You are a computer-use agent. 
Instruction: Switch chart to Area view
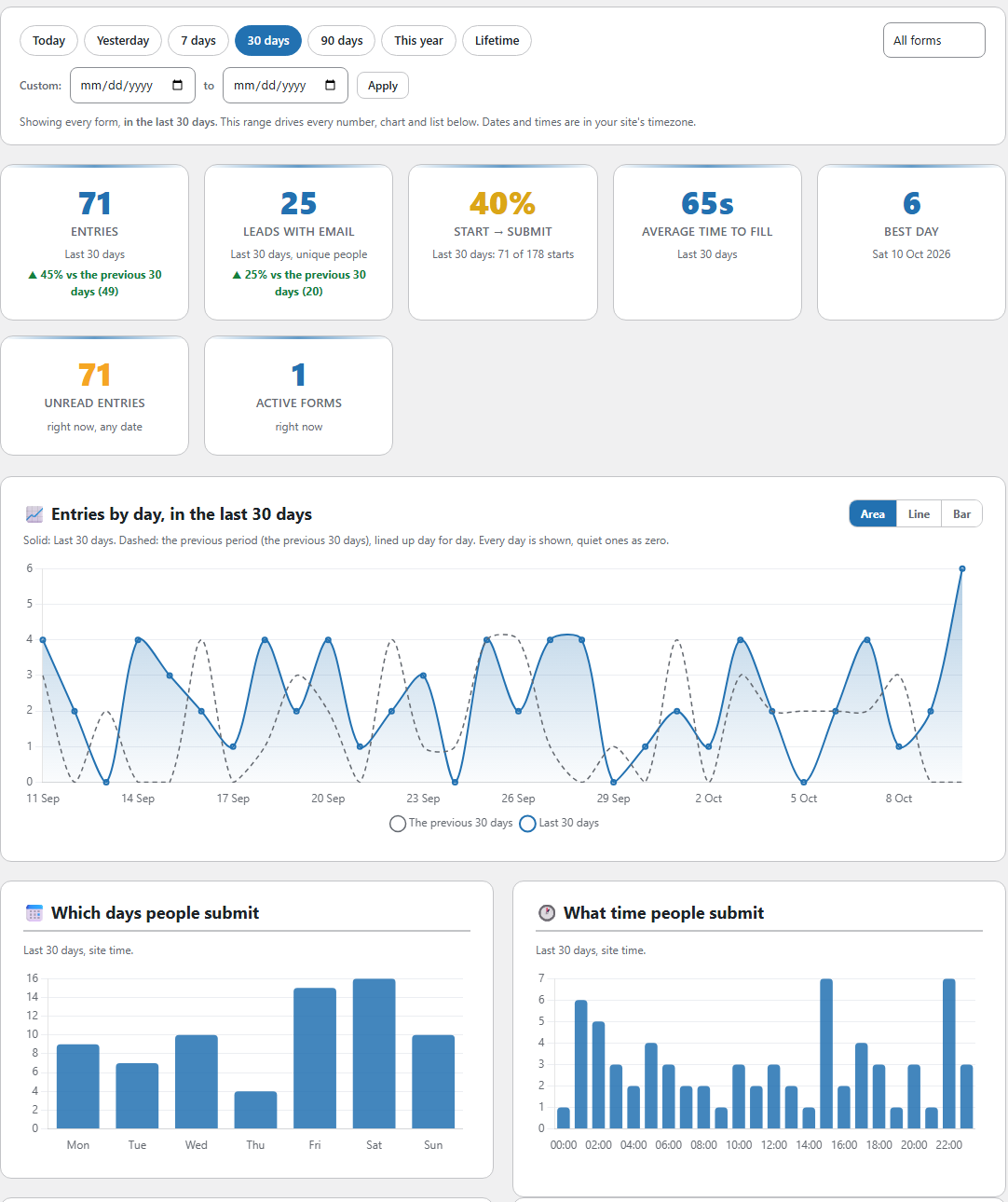tap(873, 514)
